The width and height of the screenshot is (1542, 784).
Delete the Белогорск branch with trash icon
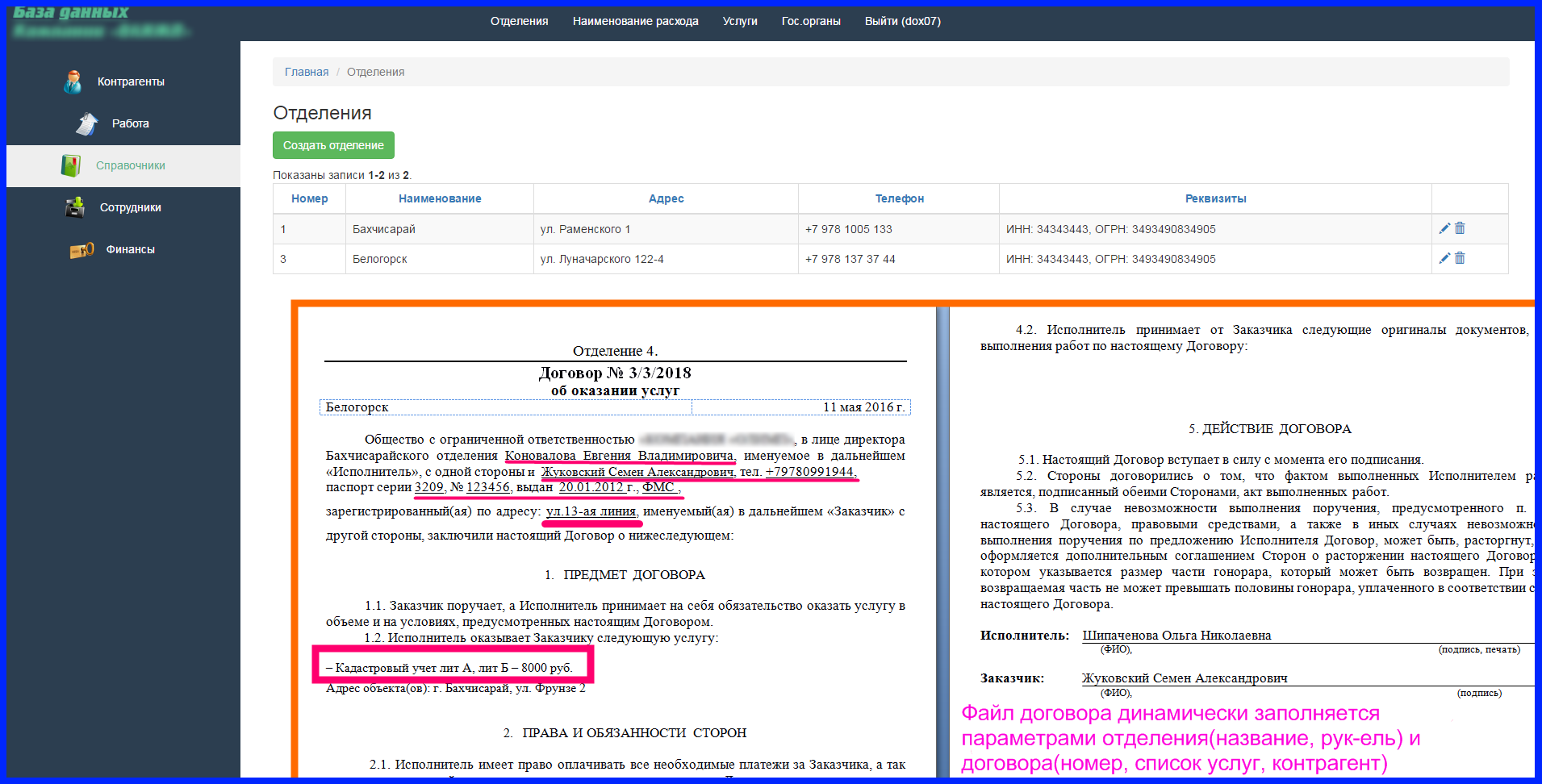click(x=1460, y=258)
